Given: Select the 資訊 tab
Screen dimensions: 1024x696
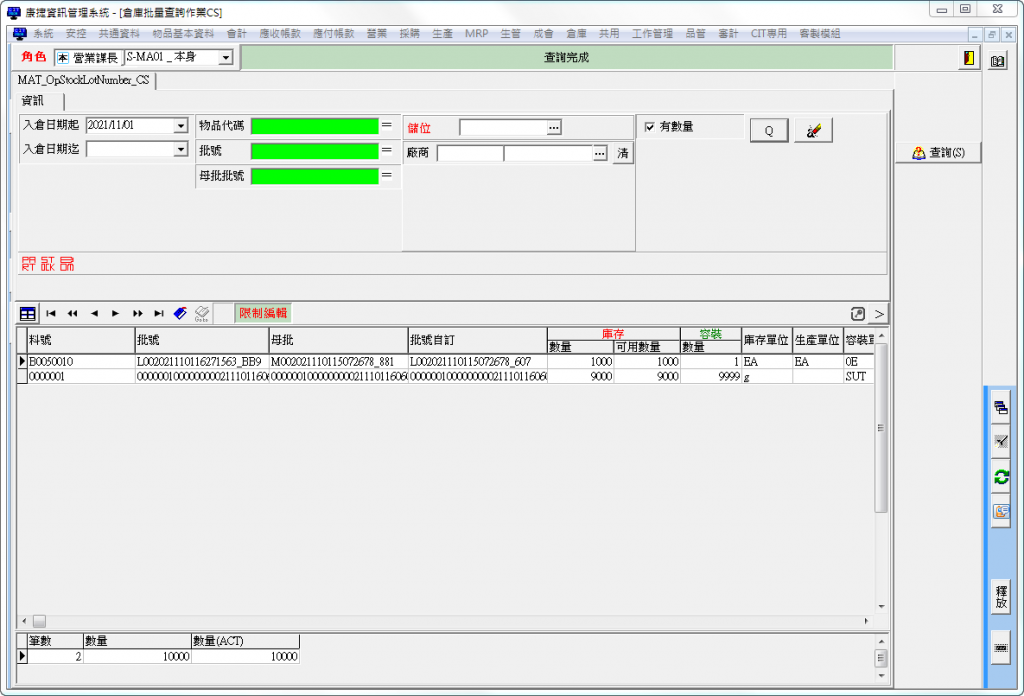Looking at the screenshot, I should tap(33, 101).
